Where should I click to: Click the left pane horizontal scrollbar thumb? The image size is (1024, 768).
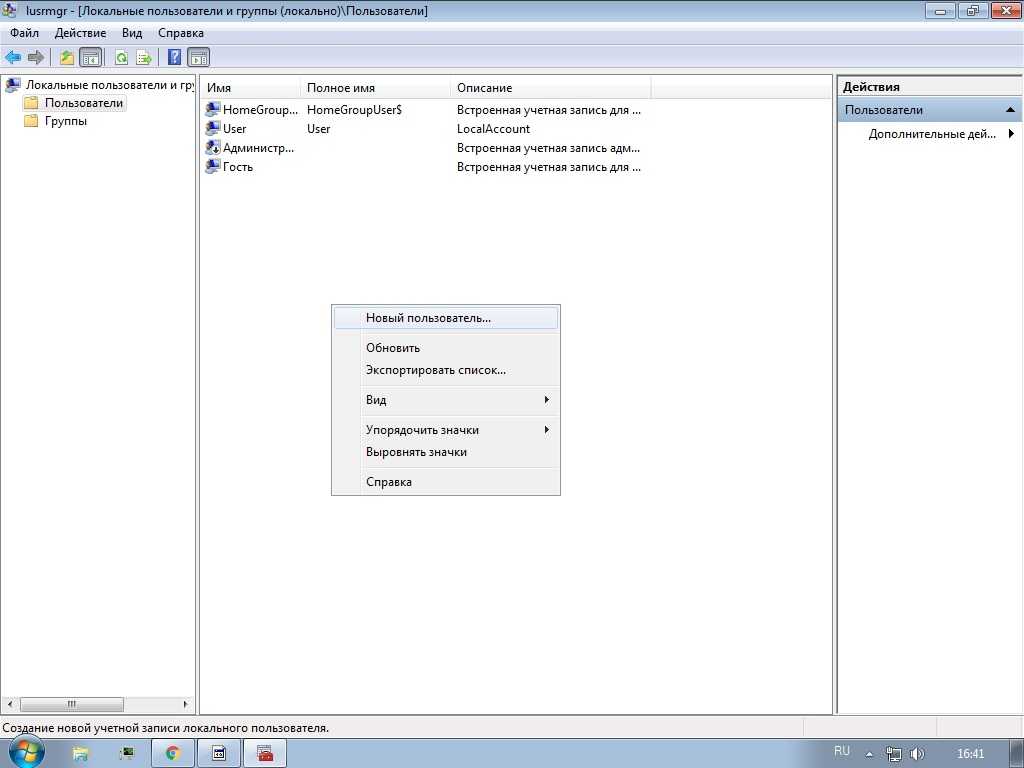pos(71,704)
